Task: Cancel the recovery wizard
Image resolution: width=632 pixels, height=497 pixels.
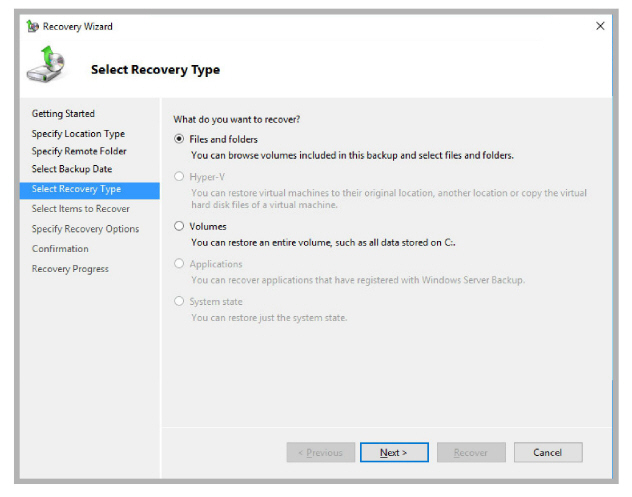Action: pos(547,453)
